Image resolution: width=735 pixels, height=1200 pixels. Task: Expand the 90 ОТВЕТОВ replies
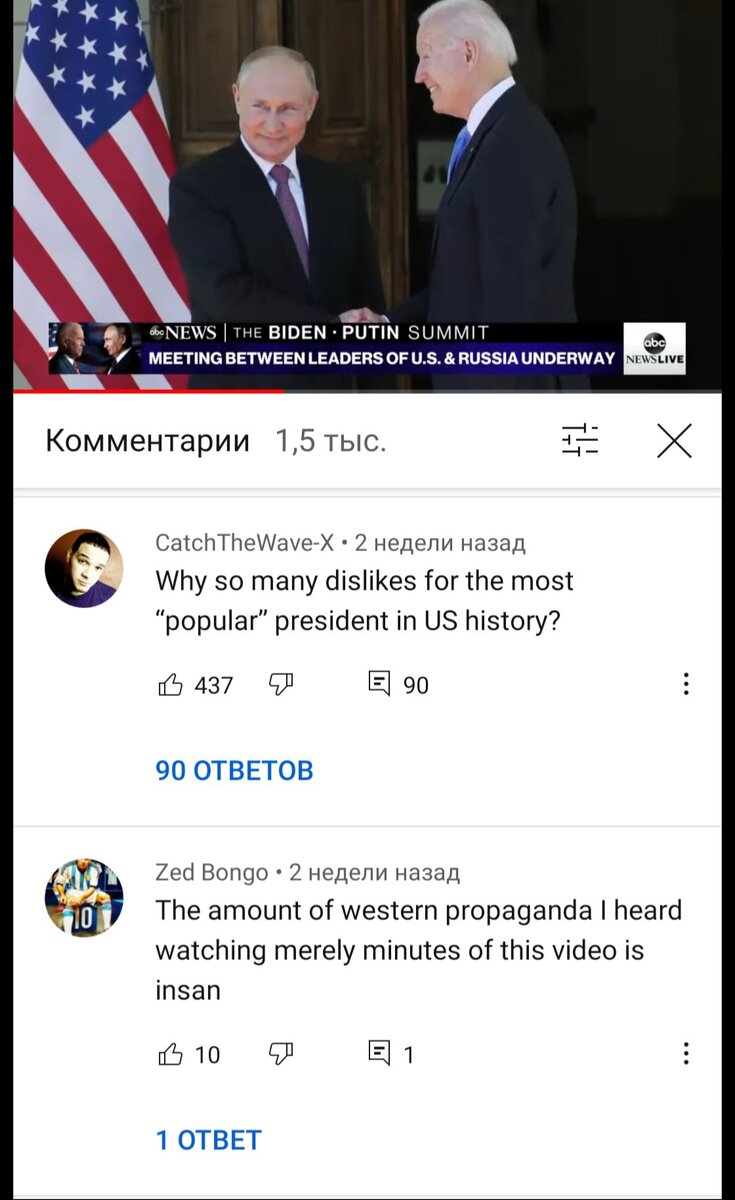pyautogui.click(x=235, y=771)
